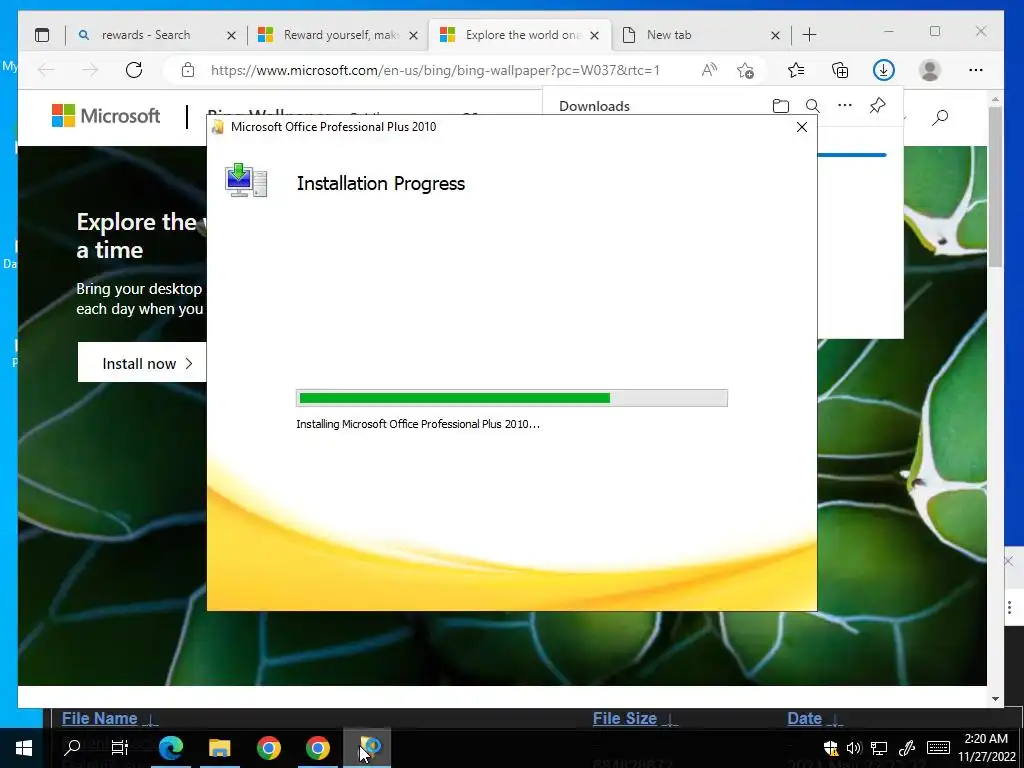
Task: Click the address bar URL
Action: pyautogui.click(x=435, y=70)
